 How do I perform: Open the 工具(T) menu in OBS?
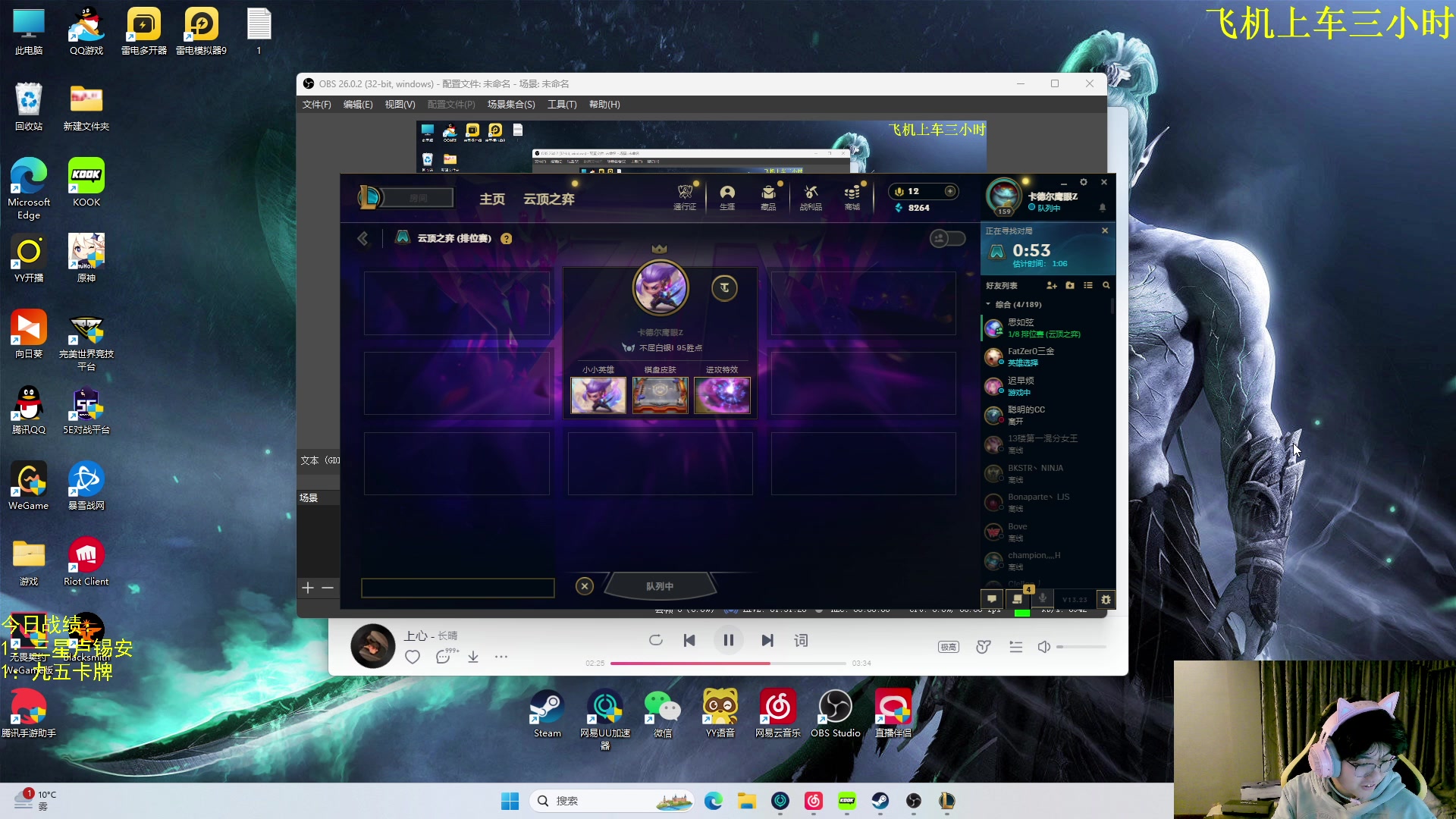(x=562, y=105)
